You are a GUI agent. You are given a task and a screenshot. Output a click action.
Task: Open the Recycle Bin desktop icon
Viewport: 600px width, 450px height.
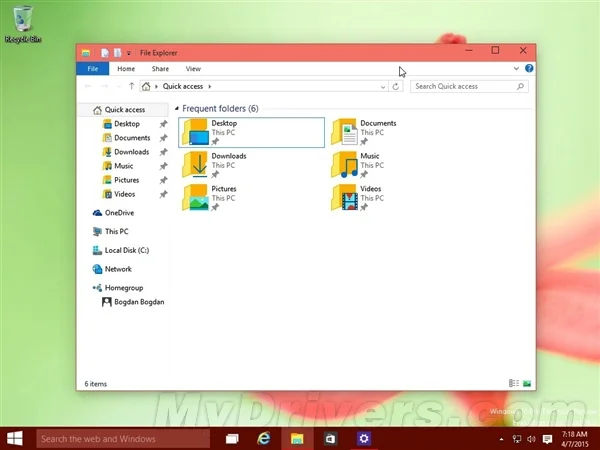(23, 24)
